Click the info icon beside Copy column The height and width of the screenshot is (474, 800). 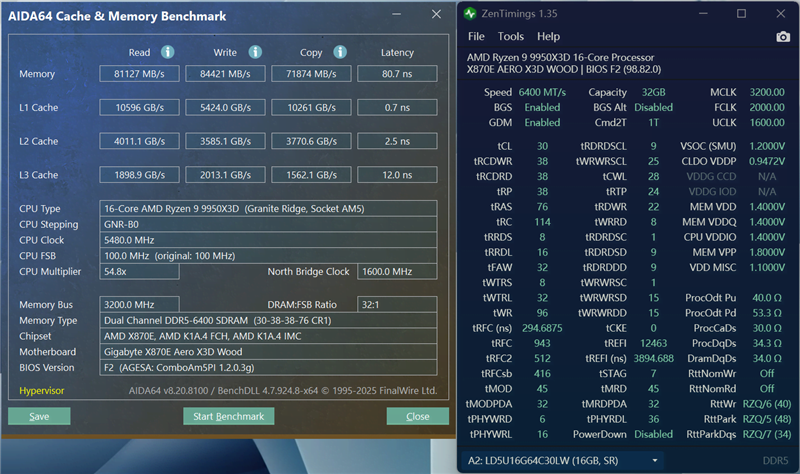pyautogui.click(x=341, y=52)
